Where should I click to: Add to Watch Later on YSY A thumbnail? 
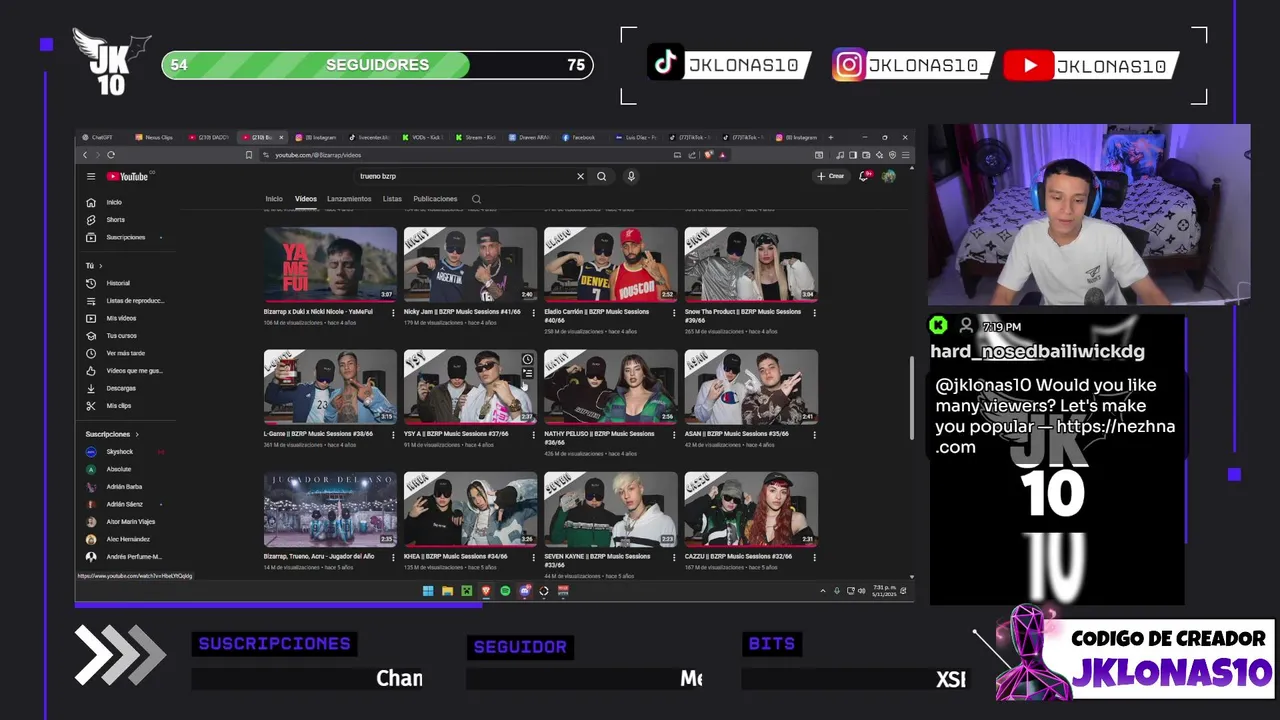(x=527, y=359)
